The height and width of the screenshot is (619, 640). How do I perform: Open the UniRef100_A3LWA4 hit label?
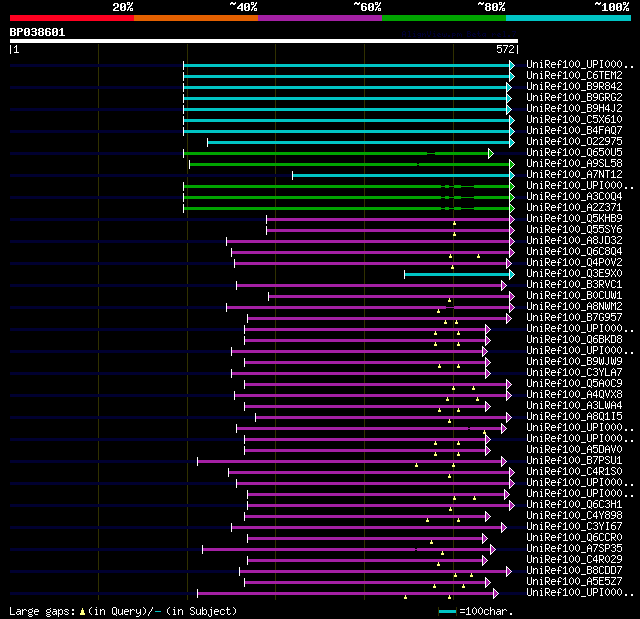[574, 406]
